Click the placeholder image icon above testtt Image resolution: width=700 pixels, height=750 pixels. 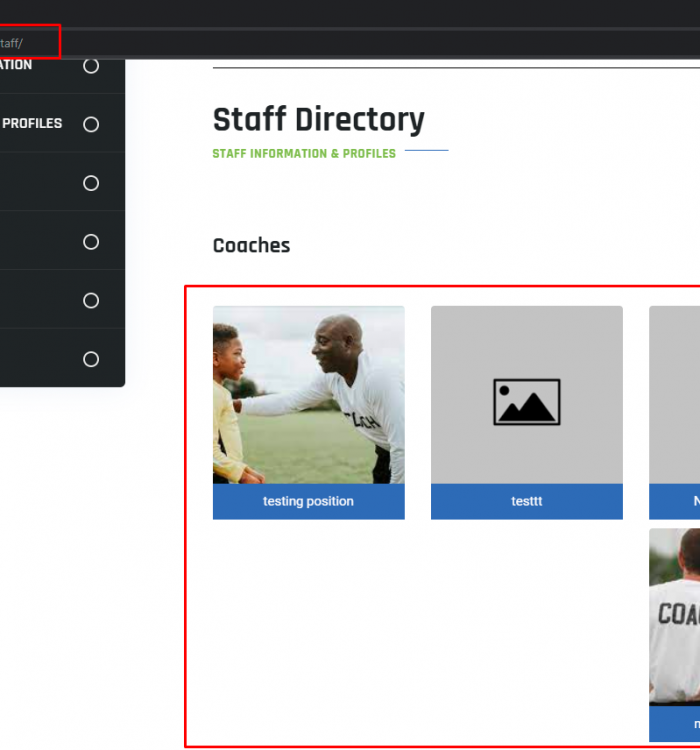527,402
